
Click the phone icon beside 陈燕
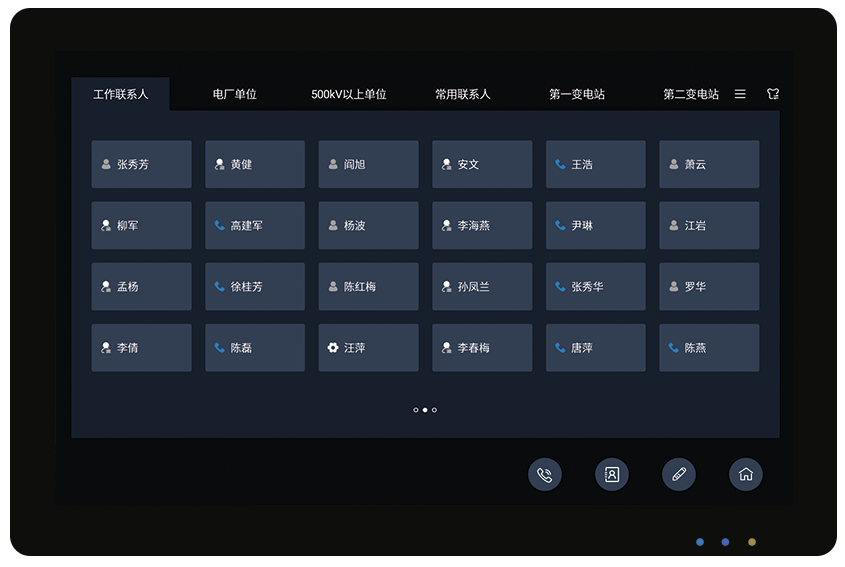click(x=674, y=348)
